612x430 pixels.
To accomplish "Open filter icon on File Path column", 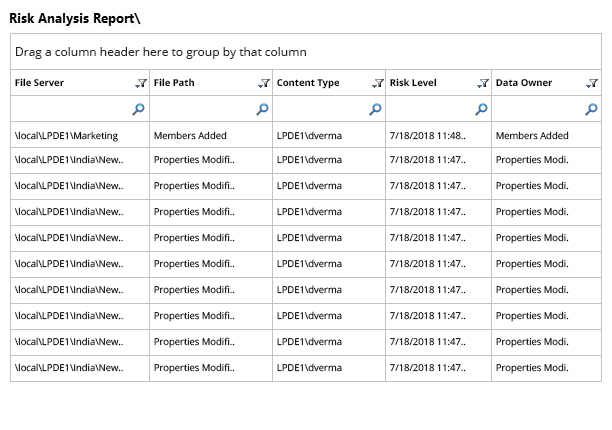I will [264, 83].
